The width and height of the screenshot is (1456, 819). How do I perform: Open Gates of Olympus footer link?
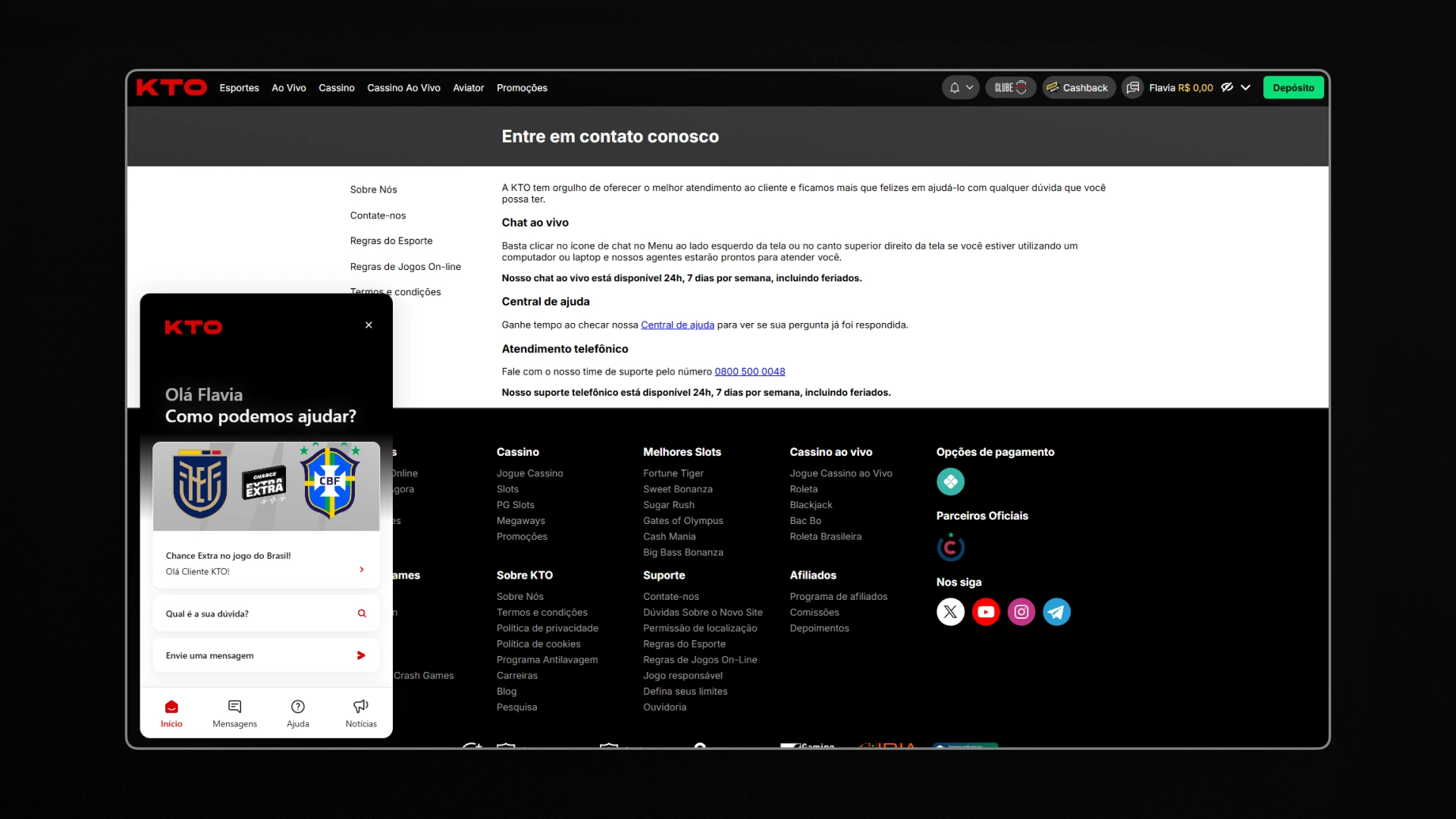point(682,521)
